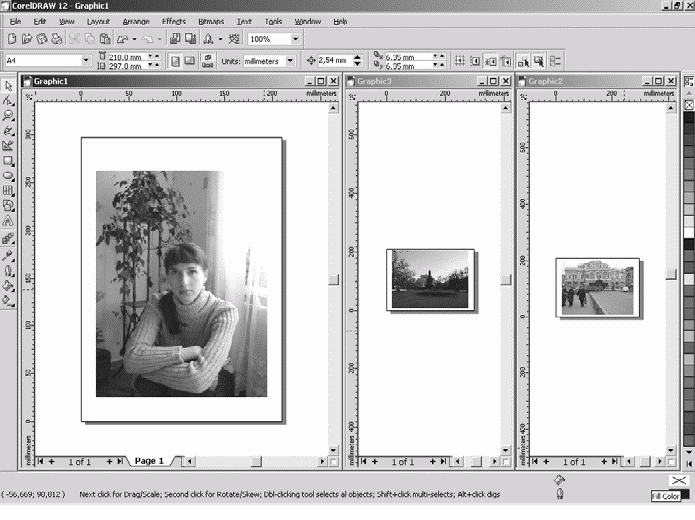The height and width of the screenshot is (520, 695).
Task: Click the Print icon in toolbar
Action: 54,39
